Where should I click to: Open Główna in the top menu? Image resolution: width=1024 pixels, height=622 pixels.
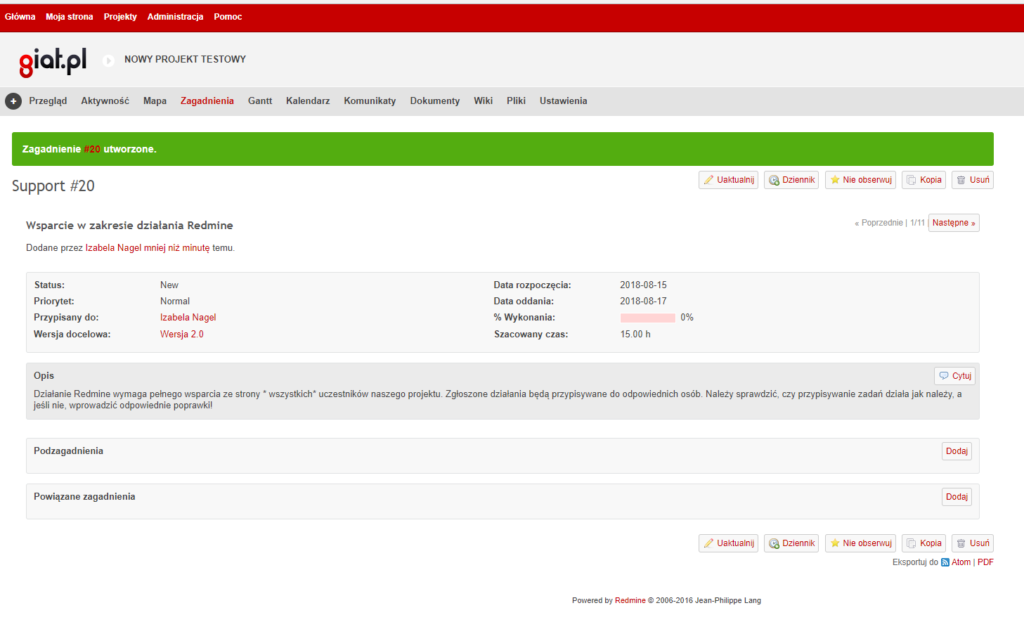(20, 17)
